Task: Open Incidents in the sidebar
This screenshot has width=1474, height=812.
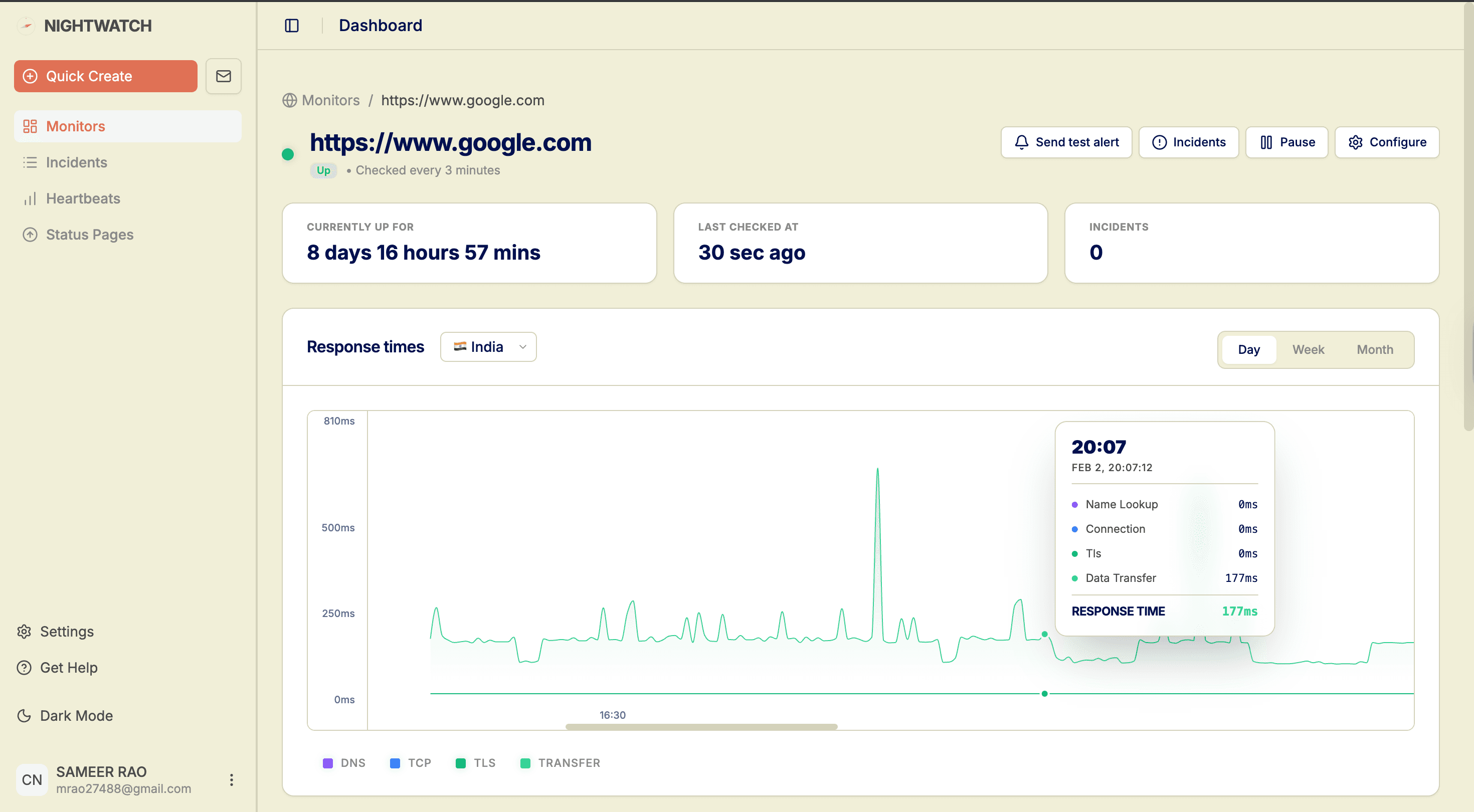Action: point(76,162)
